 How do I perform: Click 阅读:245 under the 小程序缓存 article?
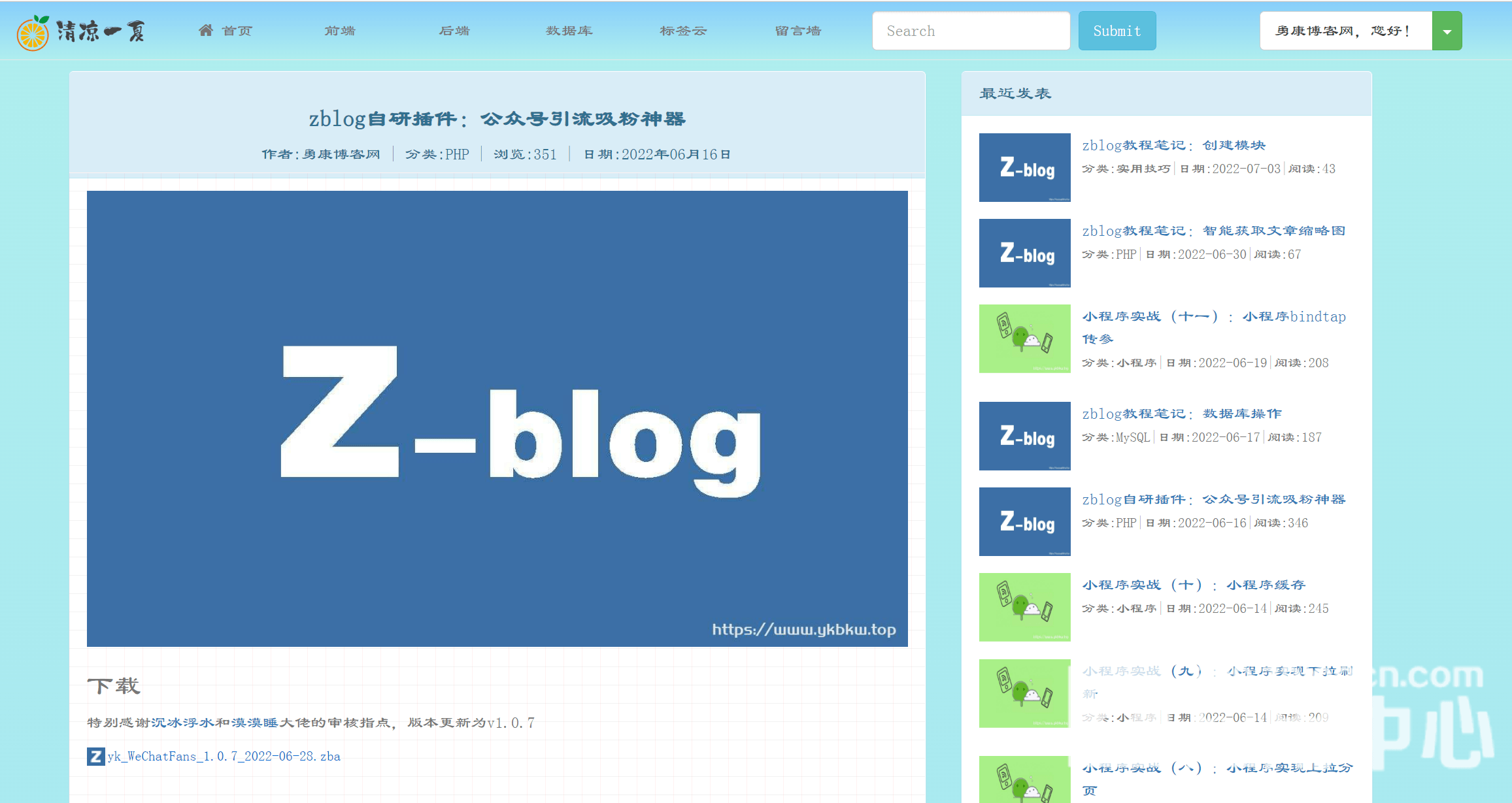click(x=1302, y=608)
